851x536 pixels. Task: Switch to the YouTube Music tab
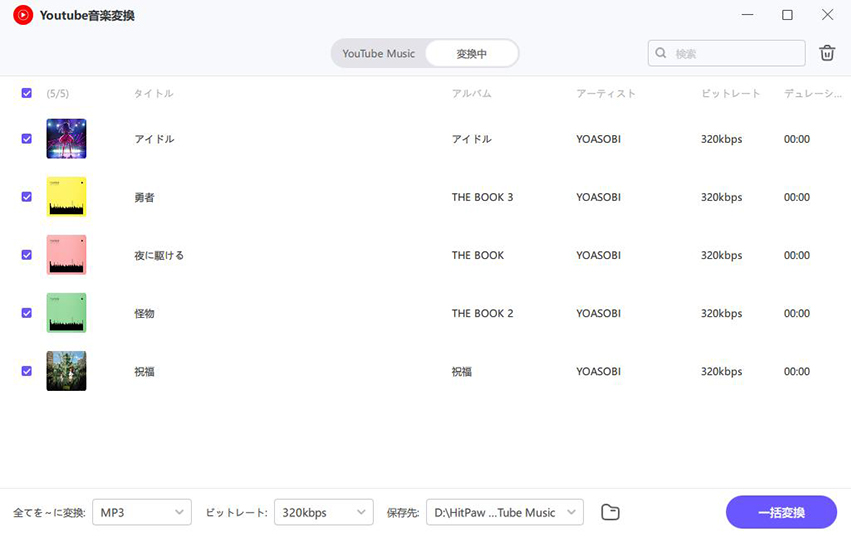[x=378, y=54]
